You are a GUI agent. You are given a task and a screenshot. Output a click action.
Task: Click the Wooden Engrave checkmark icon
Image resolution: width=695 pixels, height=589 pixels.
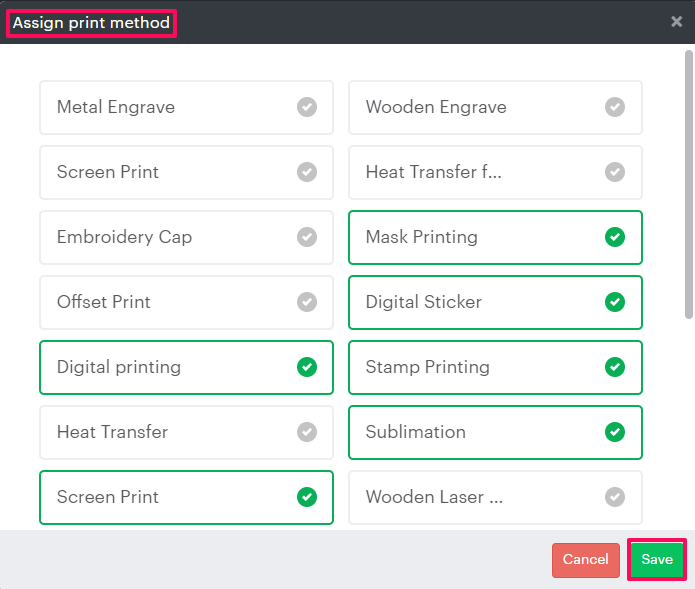615,107
